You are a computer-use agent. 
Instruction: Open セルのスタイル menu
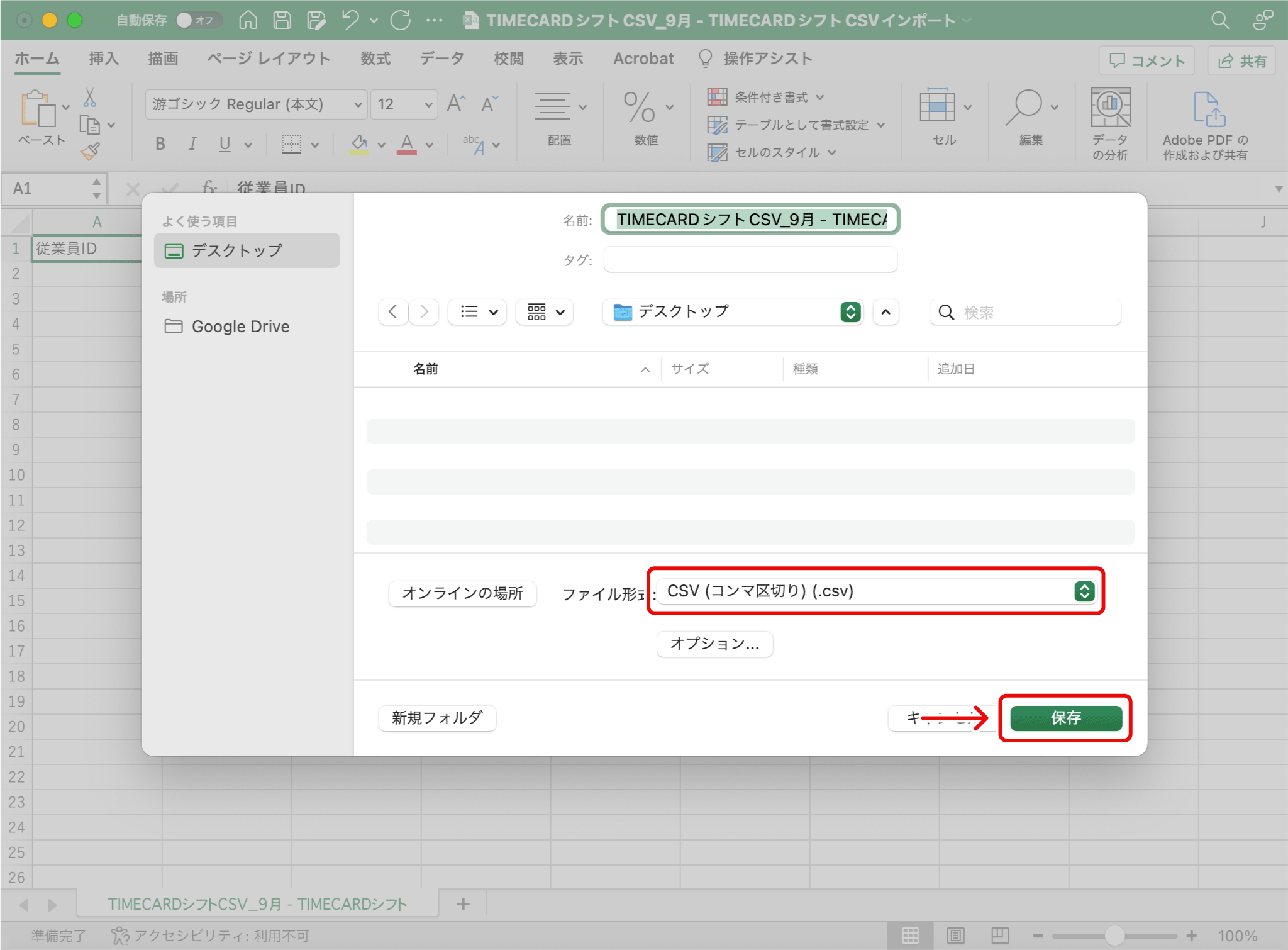[772, 152]
